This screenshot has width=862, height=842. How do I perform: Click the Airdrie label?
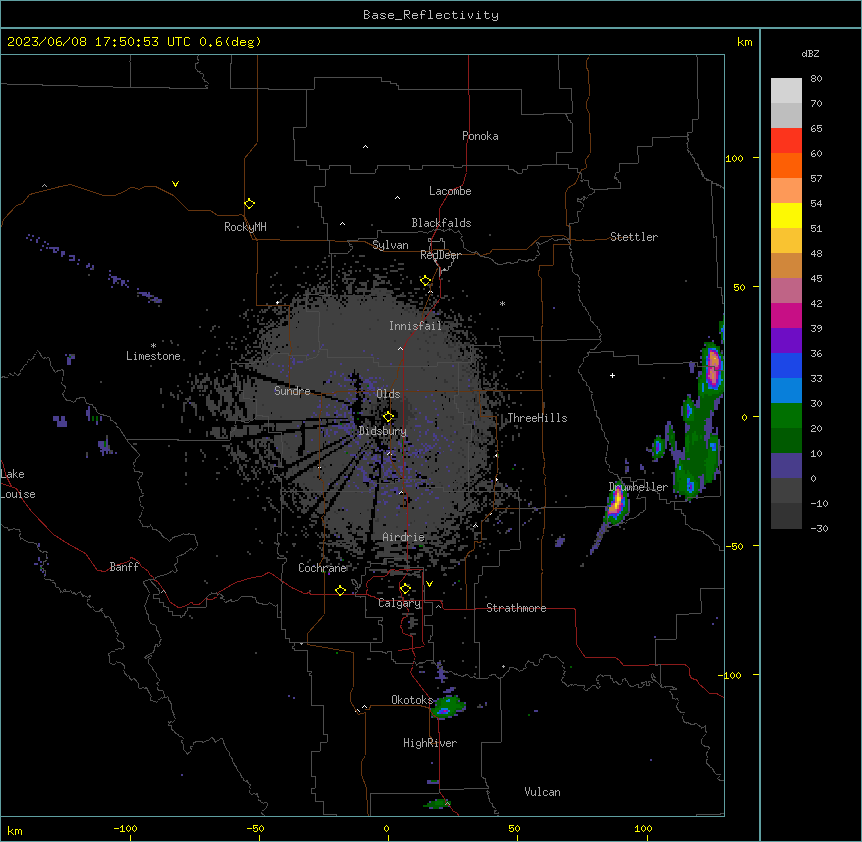pyautogui.click(x=404, y=537)
